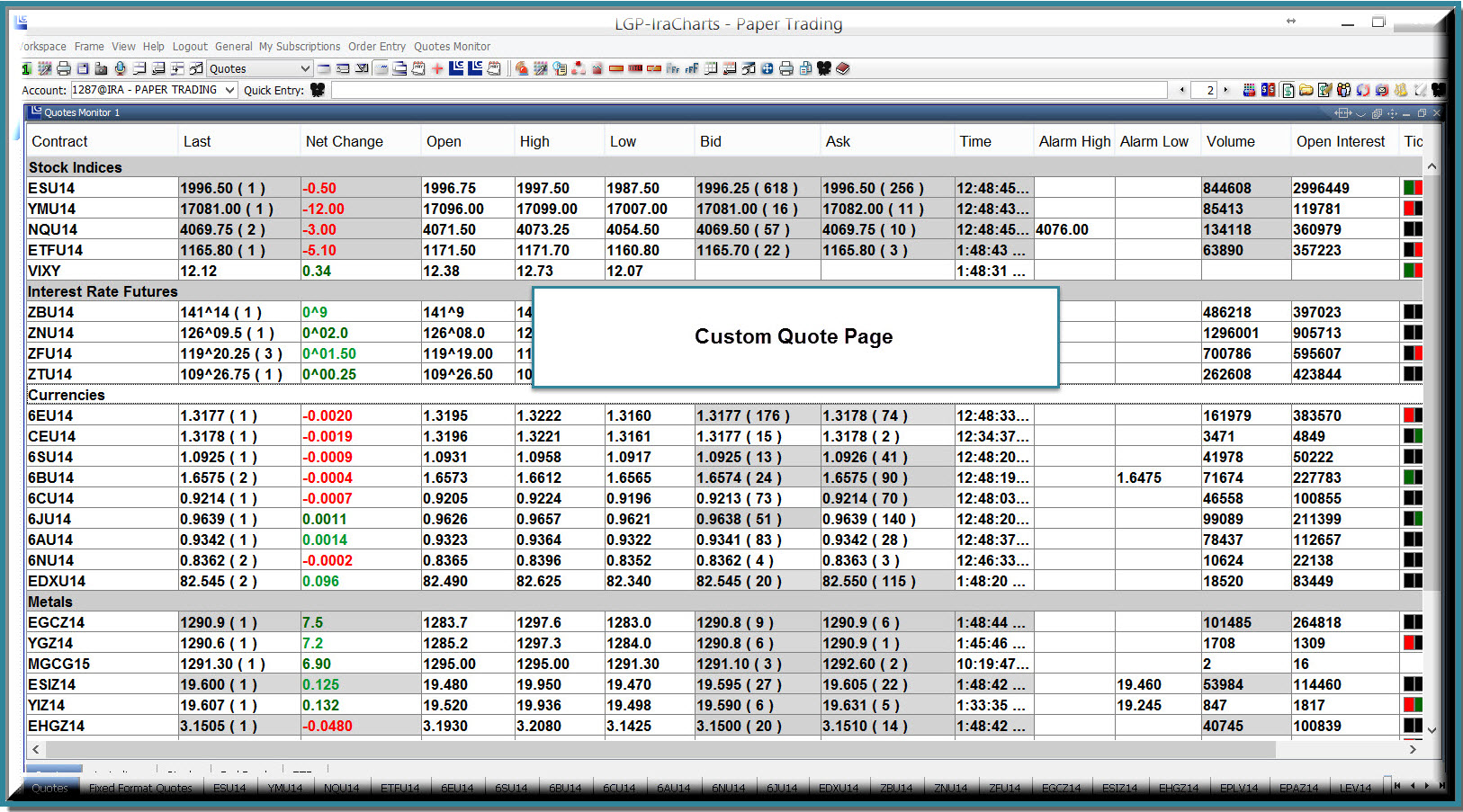
Task: Click the Quick Entry text field
Action: pyautogui.click(x=750, y=90)
